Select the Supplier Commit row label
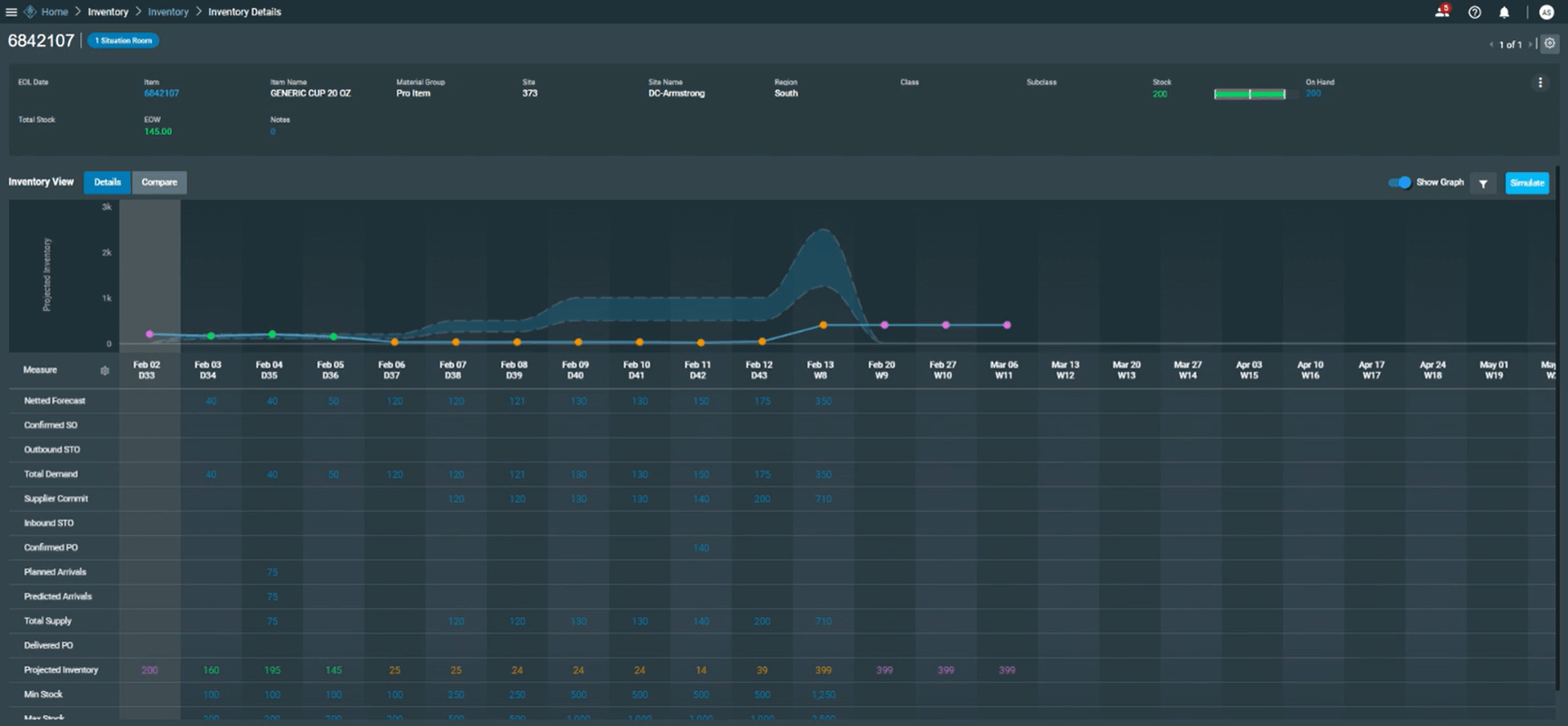Image resolution: width=1568 pixels, height=726 pixels. point(56,499)
